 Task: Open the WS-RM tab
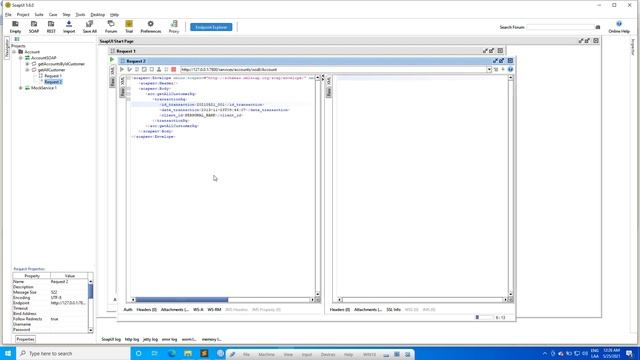tap(214, 309)
